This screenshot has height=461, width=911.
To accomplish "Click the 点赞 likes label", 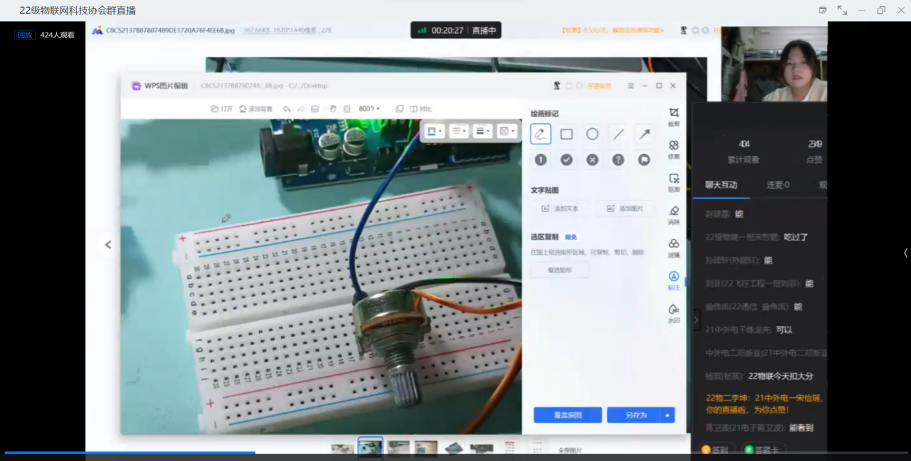I will 814,159.
